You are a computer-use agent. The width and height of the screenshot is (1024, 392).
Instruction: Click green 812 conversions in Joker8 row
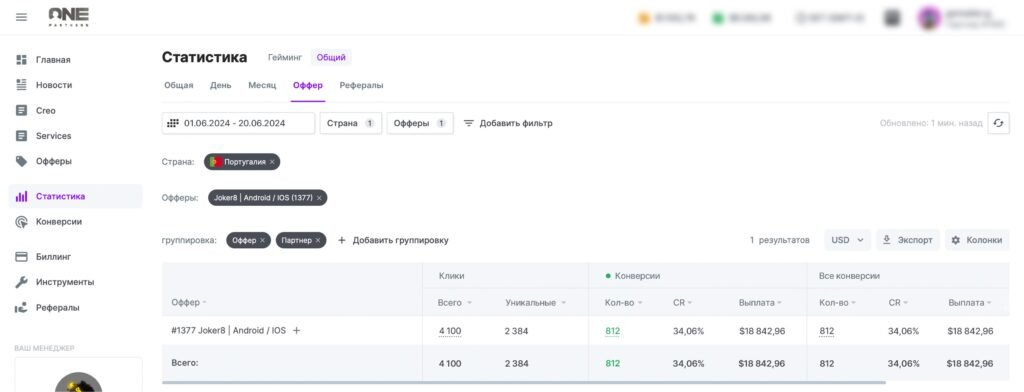(613, 331)
